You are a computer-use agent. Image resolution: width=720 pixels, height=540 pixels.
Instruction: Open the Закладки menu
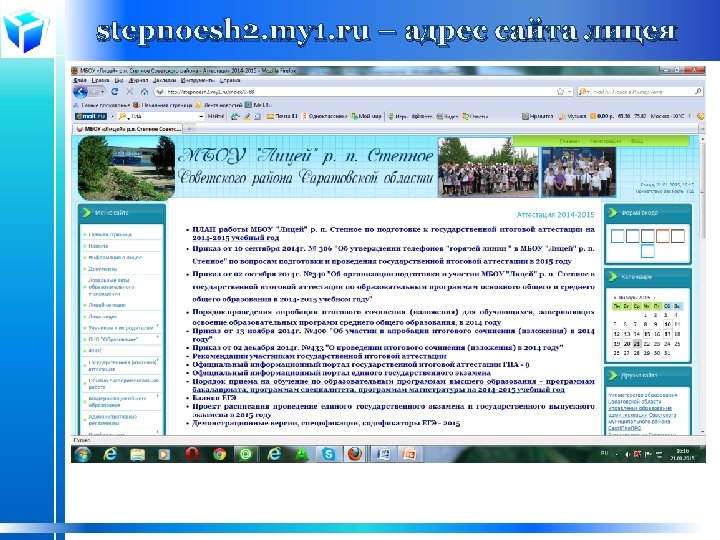point(164,80)
